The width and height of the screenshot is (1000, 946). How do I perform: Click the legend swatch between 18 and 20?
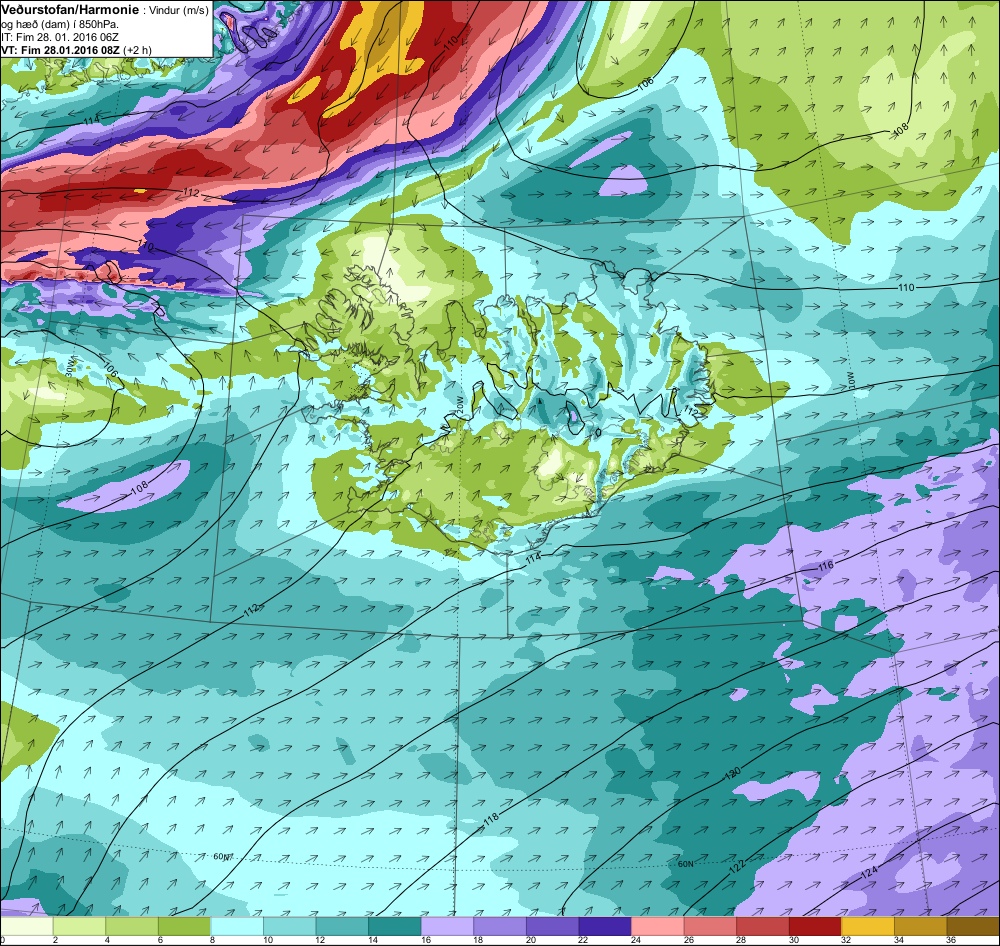point(500,926)
